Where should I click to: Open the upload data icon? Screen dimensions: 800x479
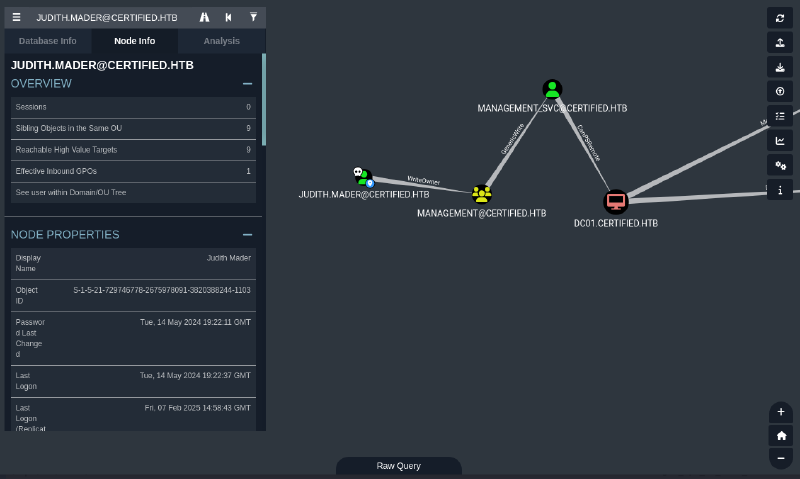780,91
